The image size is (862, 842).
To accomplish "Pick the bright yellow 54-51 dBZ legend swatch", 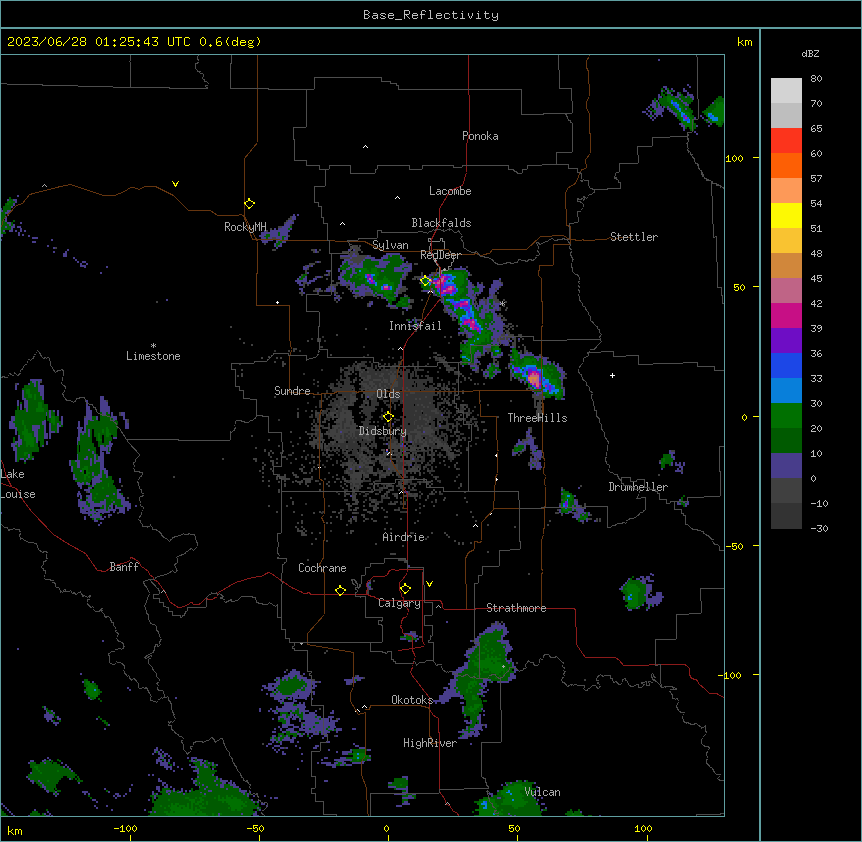I will (x=786, y=216).
